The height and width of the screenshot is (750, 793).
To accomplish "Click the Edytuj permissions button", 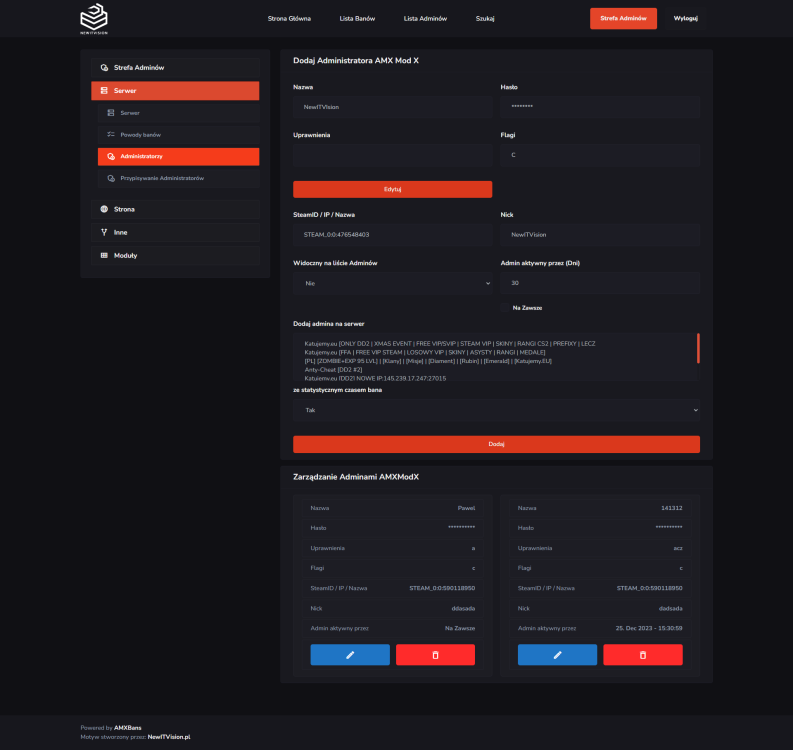I will point(392,189).
